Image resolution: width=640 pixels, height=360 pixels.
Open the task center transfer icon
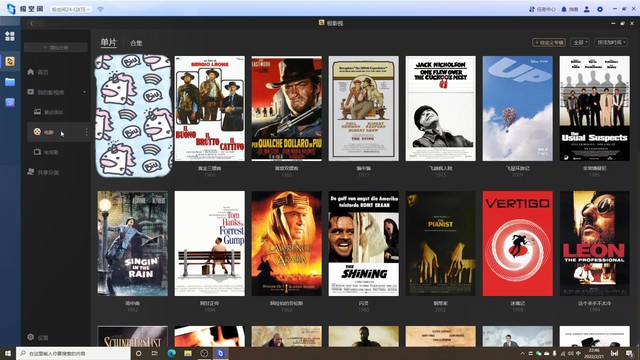pyautogui.click(x=532, y=9)
